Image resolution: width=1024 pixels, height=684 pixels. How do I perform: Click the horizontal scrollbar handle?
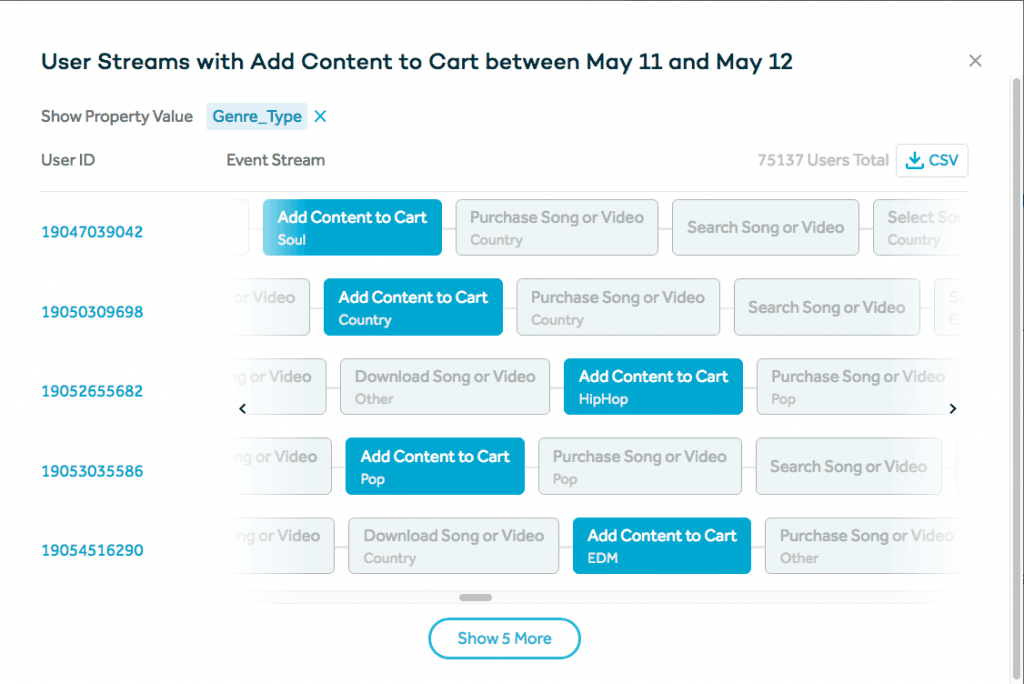pos(475,598)
